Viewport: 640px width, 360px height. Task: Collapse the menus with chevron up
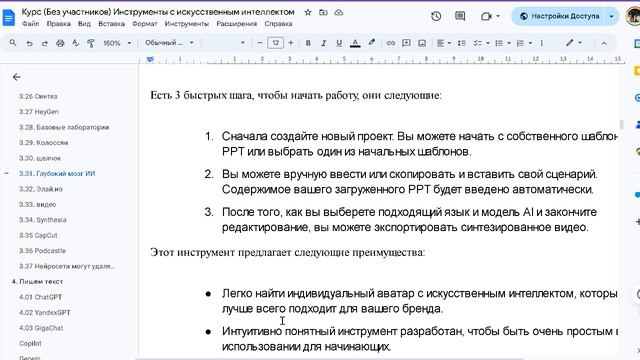[604, 43]
